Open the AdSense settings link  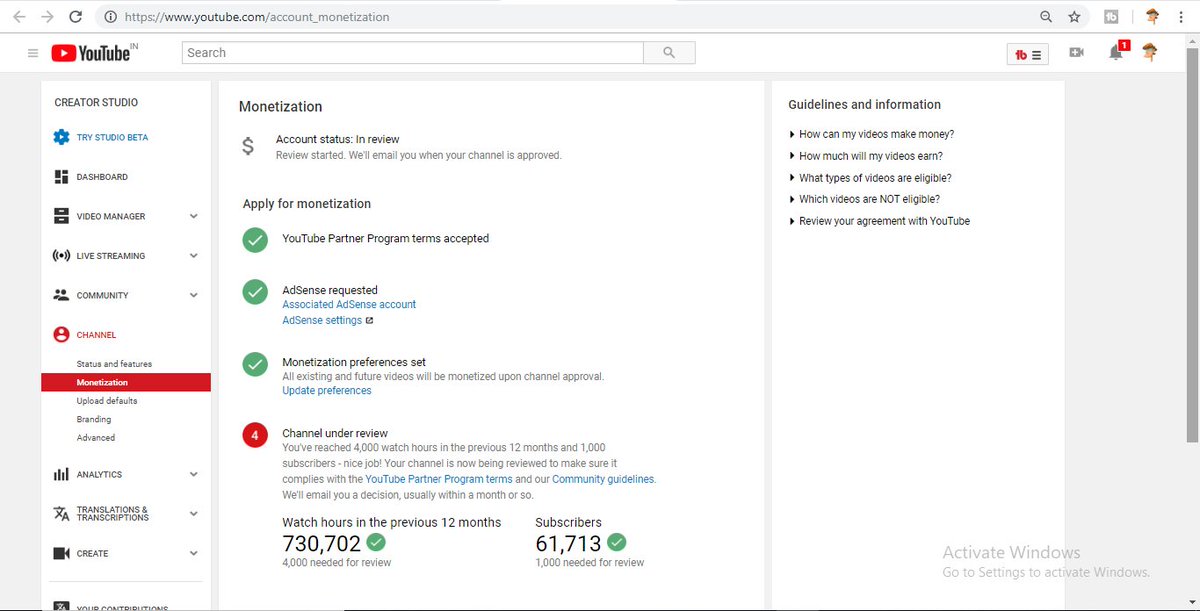pyautogui.click(x=322, y=320)
